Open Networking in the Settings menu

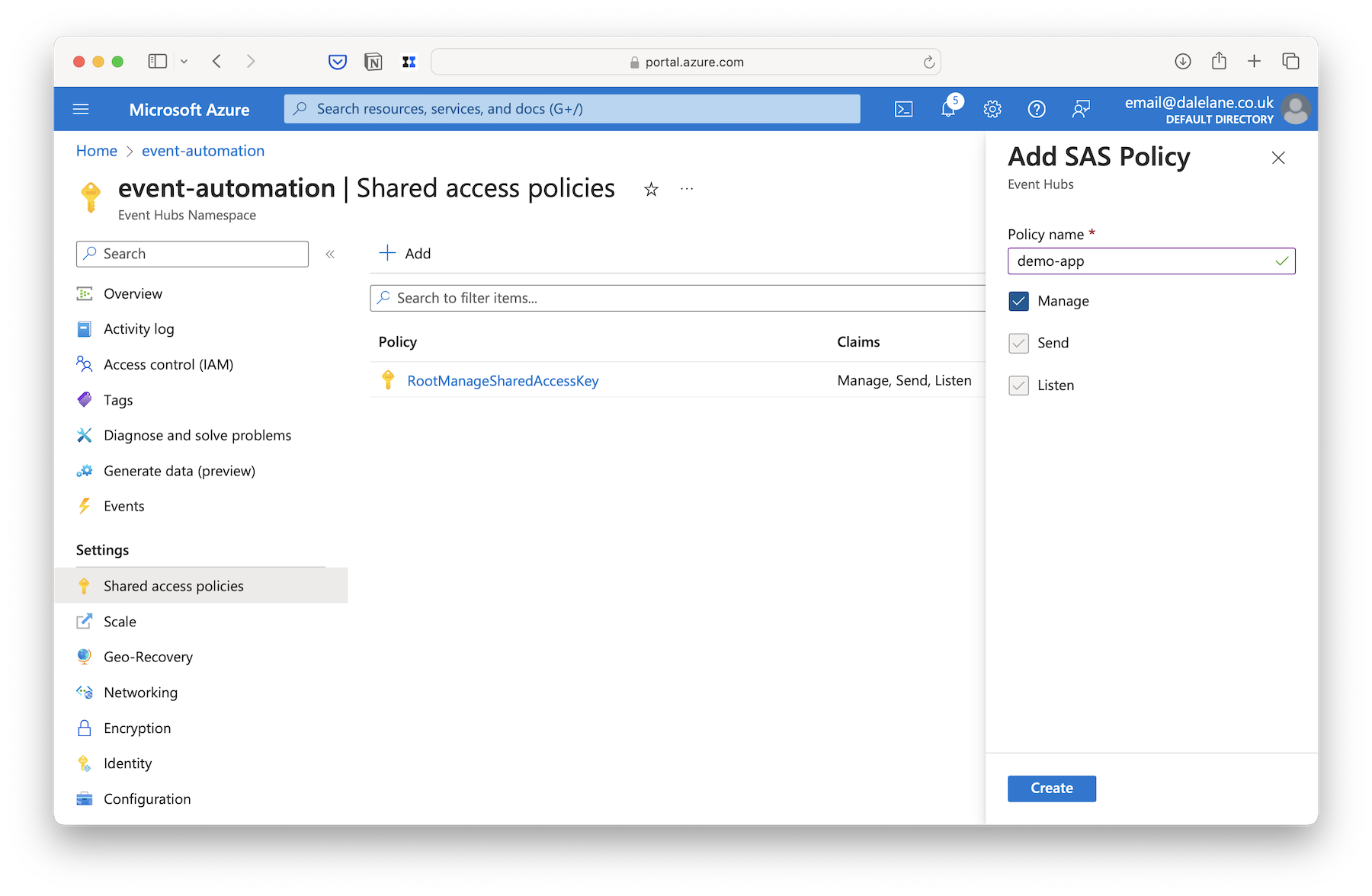(140, 693)
